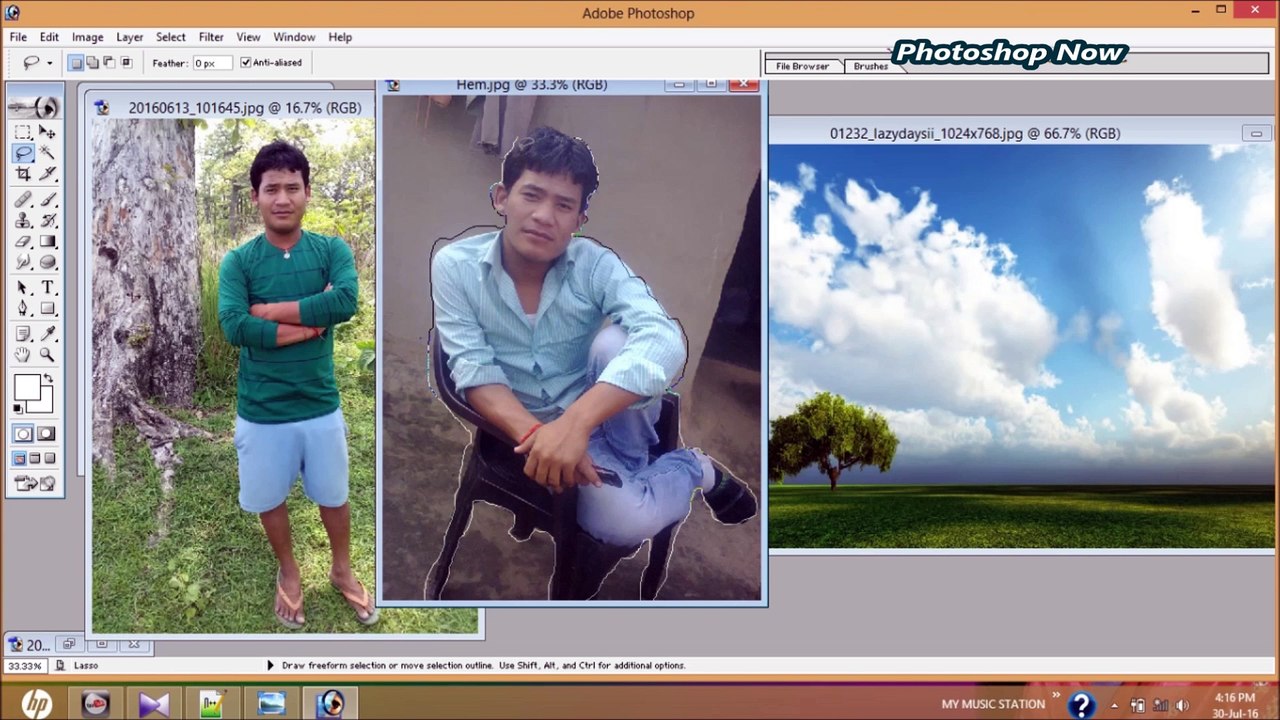Viewport: 1280px width, 720px height.
Task: Select the Rectangle shape tool
Action: 47,309
